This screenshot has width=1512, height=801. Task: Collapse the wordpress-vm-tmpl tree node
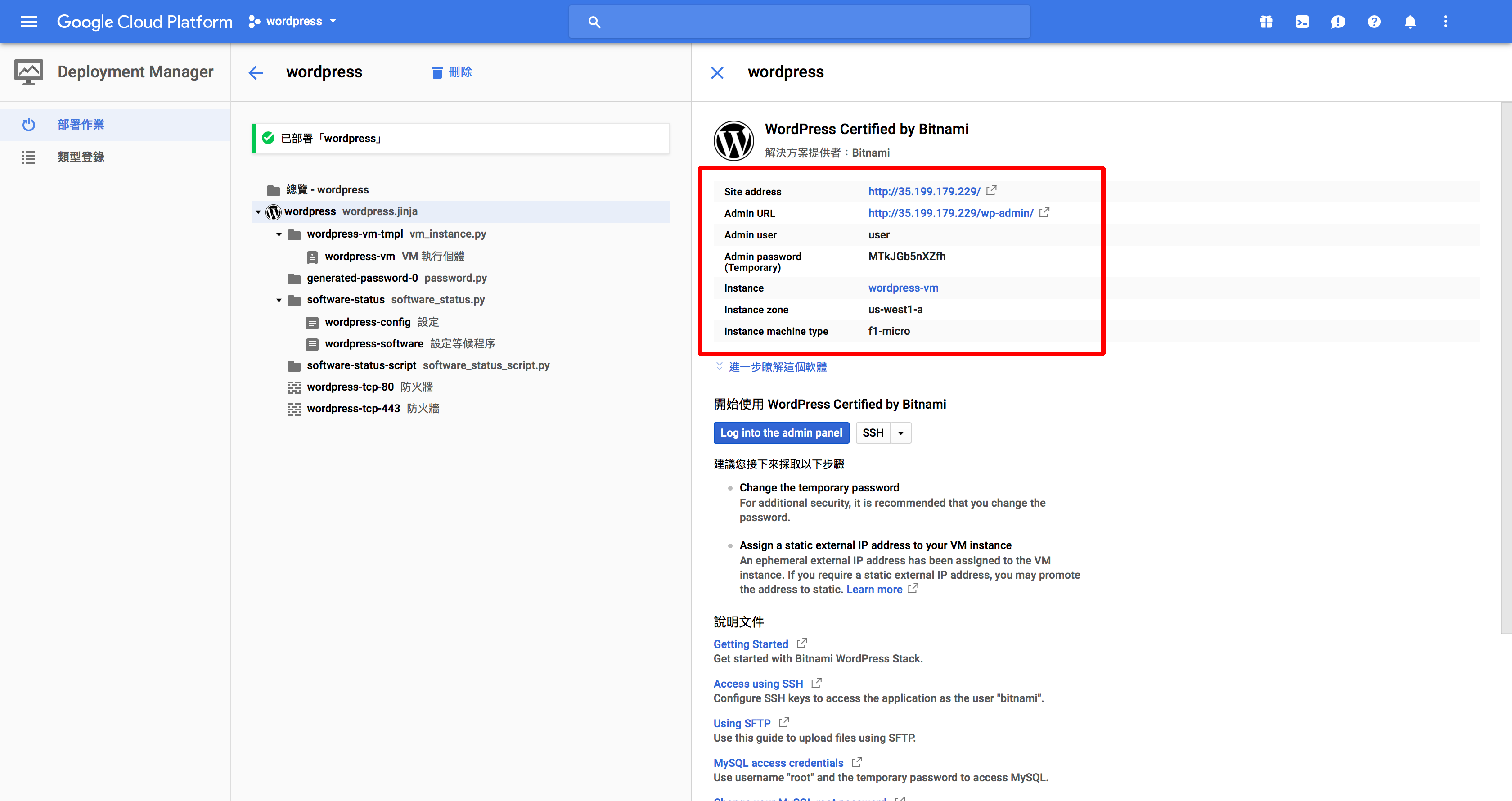coord(279,234)
